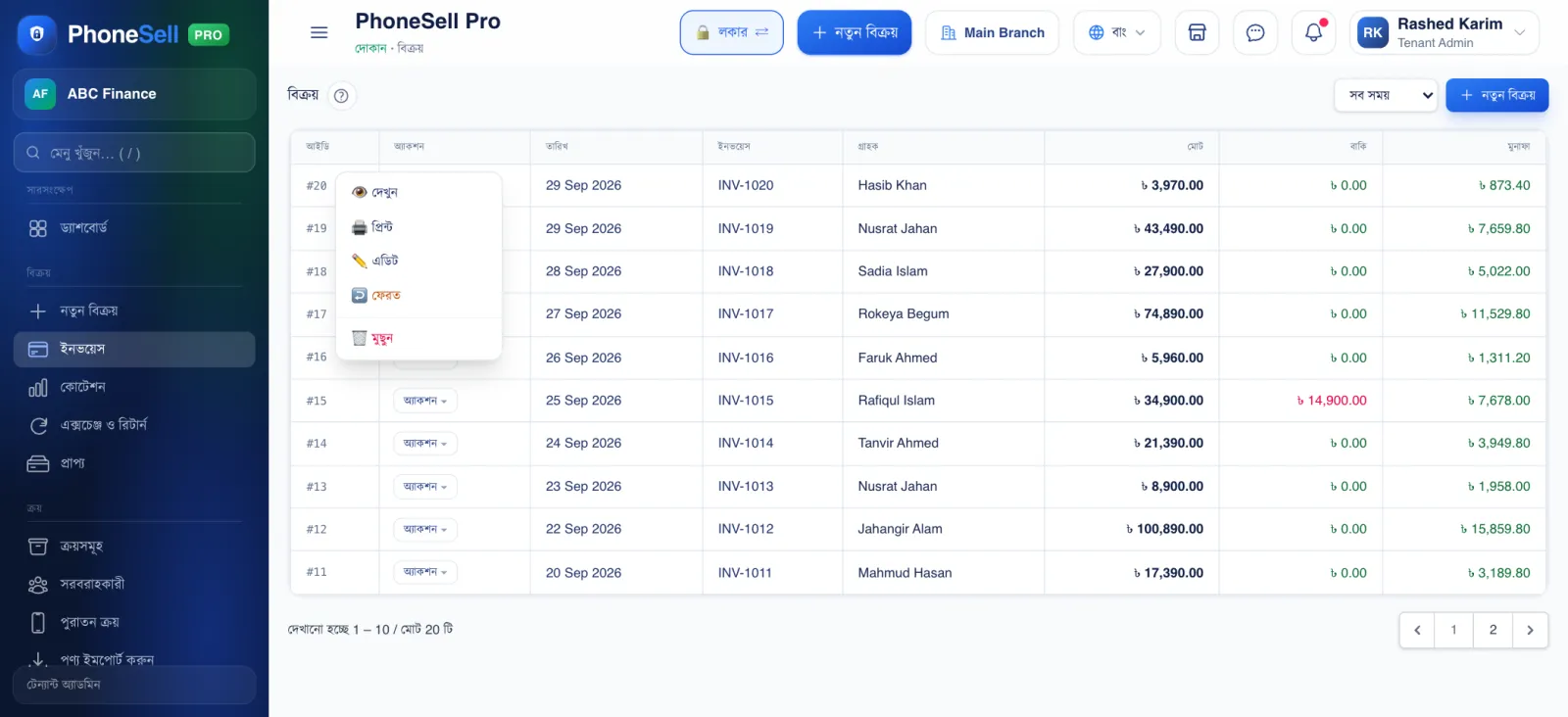This screenshot has width=1568, height=717.
Task: Open অ্যাকশন dropdown for row #11
Action: (425, 572)
